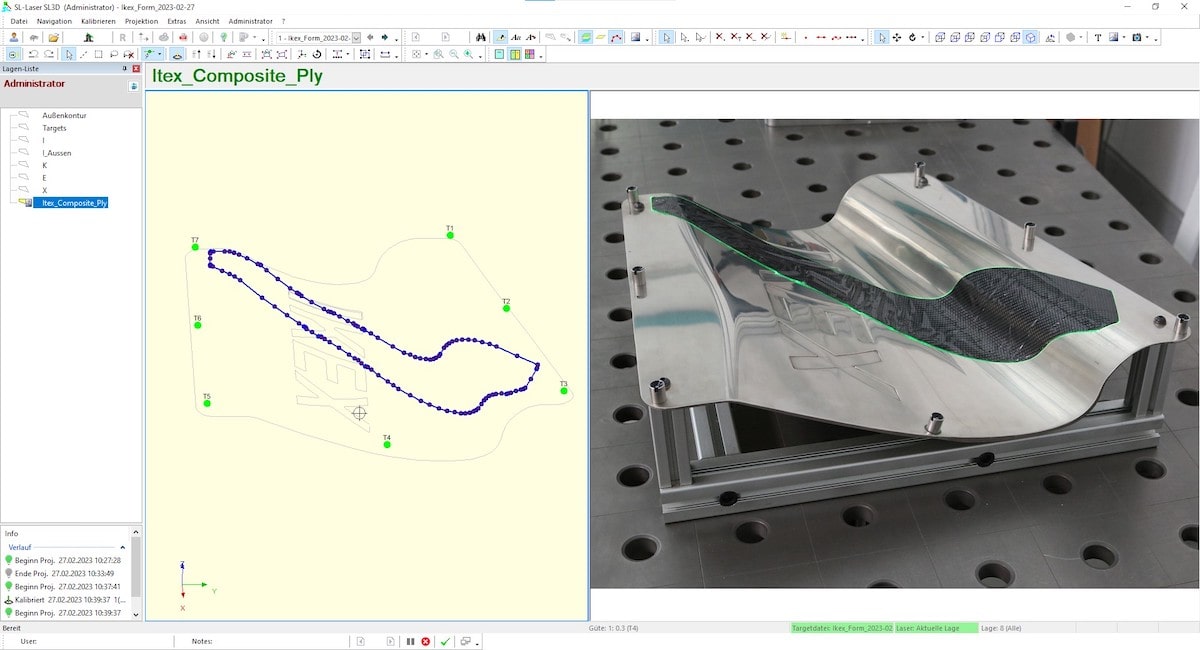Pause the laser projection
Viewport: 1200px width, 650px height.
tap(410, 640)
